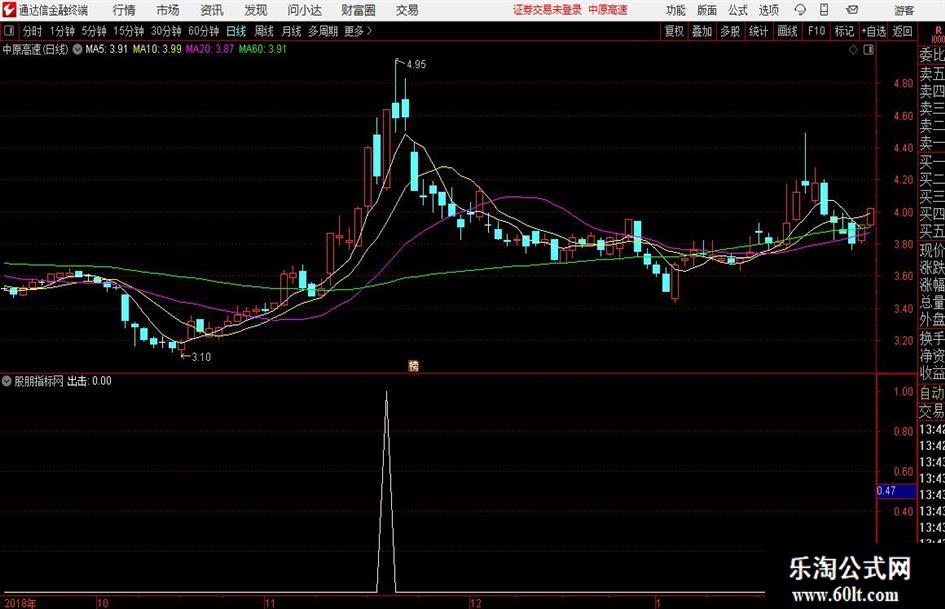This screenshot has width=945, height=609.
Task: Click the white indicator spike peak
Action: coord(386,393)
